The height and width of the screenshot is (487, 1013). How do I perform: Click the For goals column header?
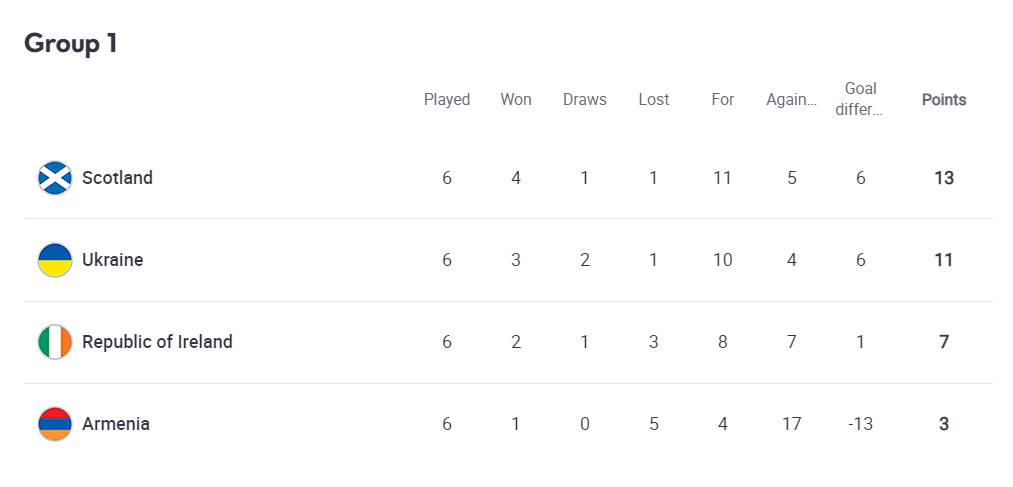(x=723, y=100)
